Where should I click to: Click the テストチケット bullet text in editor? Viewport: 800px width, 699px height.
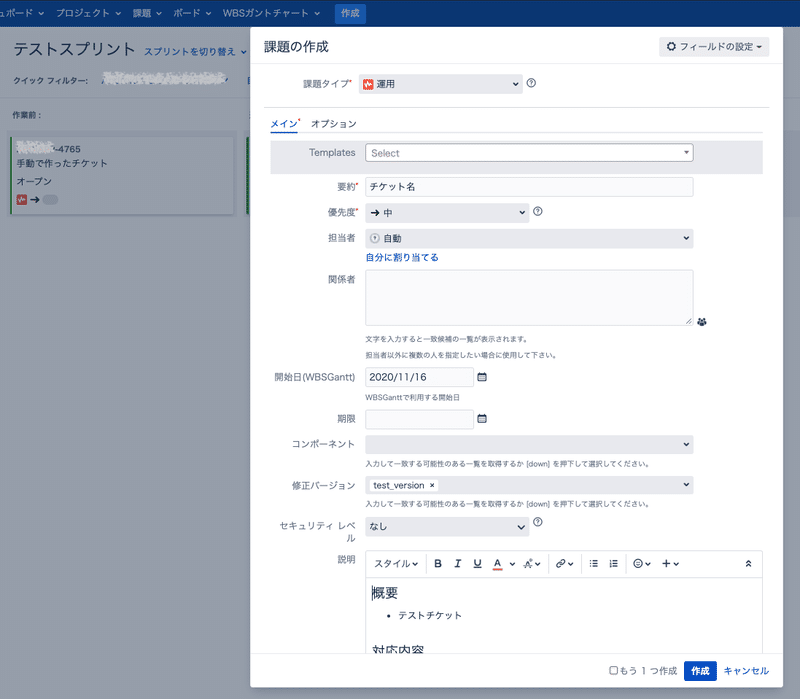[x=430, y=615]
